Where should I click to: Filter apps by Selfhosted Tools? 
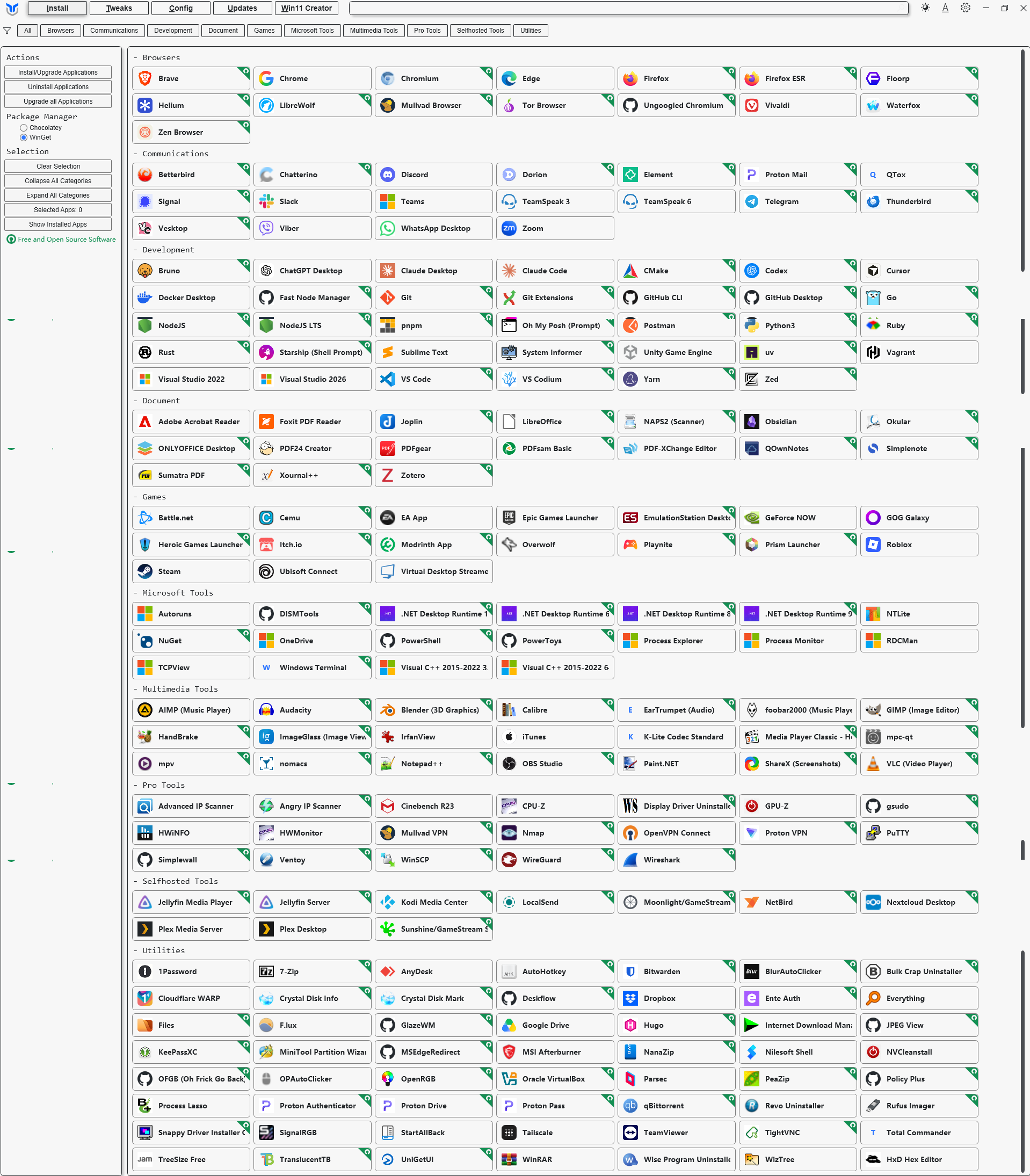pyautogui.click(x=481, y=31)
